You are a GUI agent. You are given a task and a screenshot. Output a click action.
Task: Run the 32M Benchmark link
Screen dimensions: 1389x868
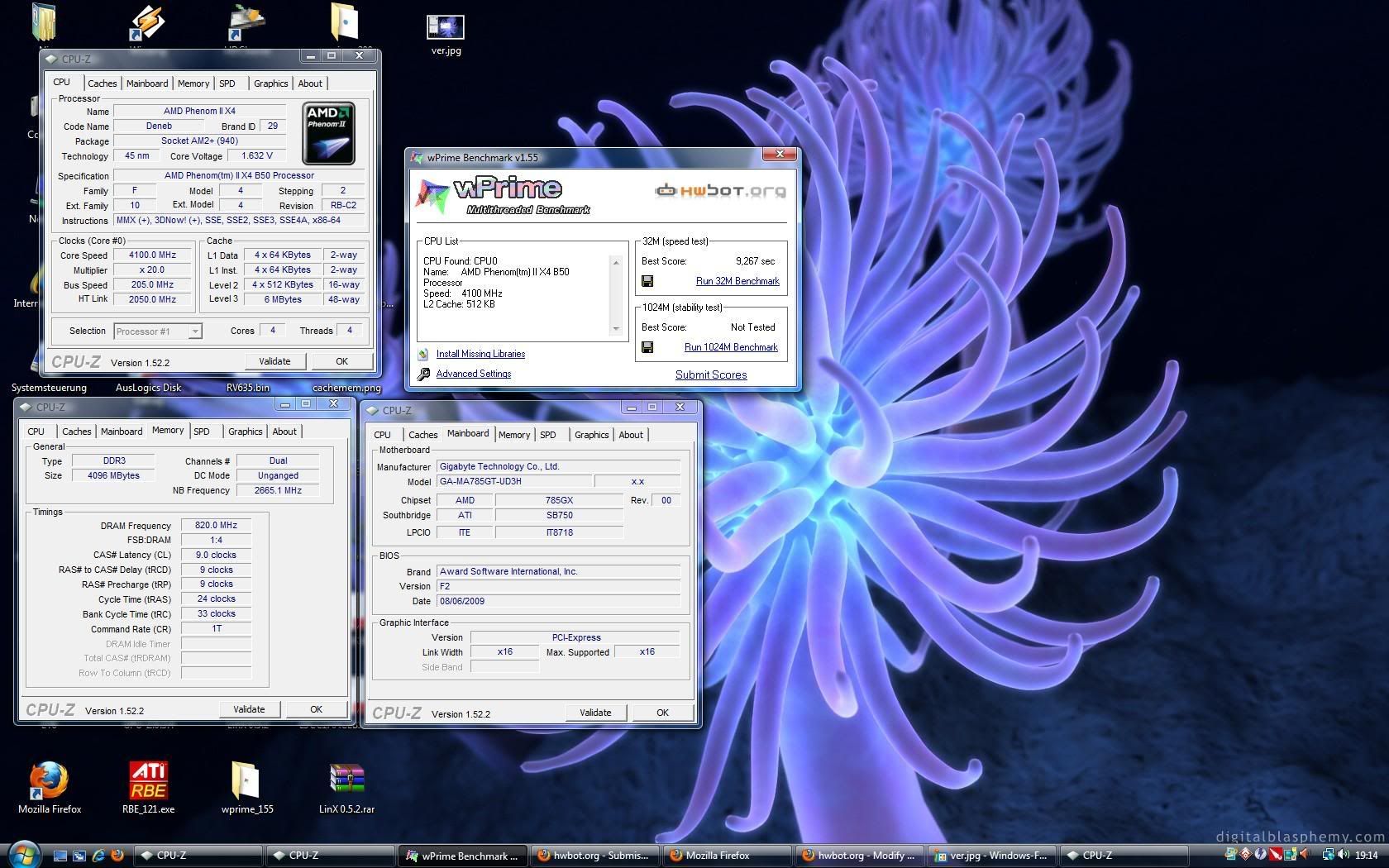click(737, 281)
